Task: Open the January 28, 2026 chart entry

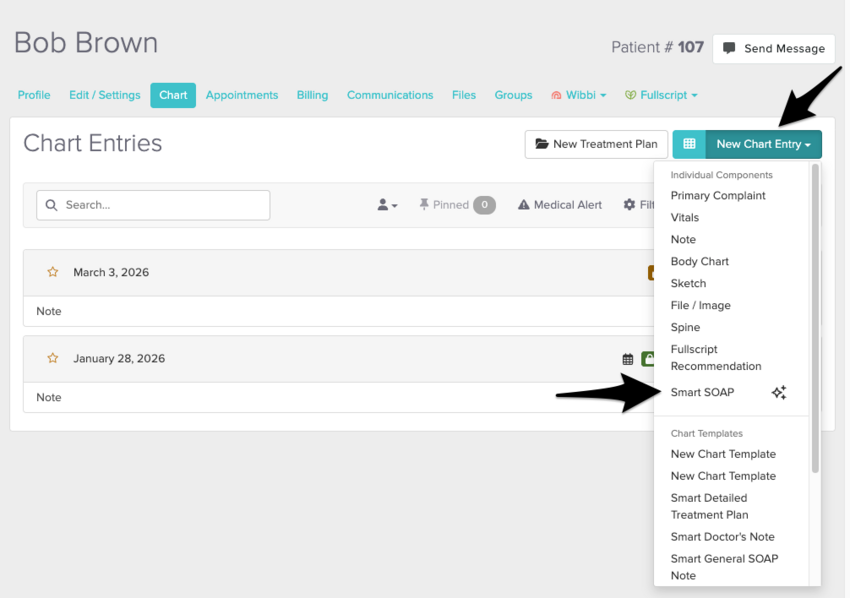Action: (119, 358)
